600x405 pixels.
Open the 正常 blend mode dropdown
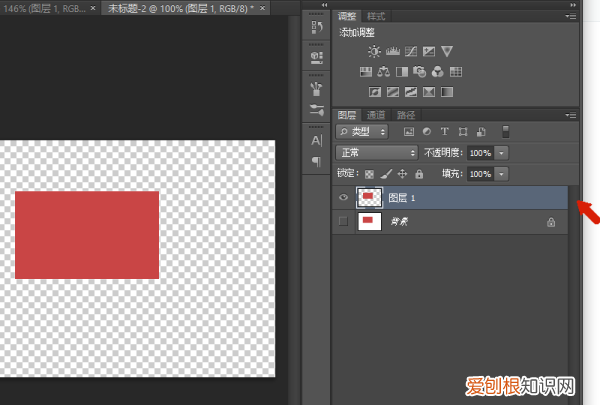377,153
